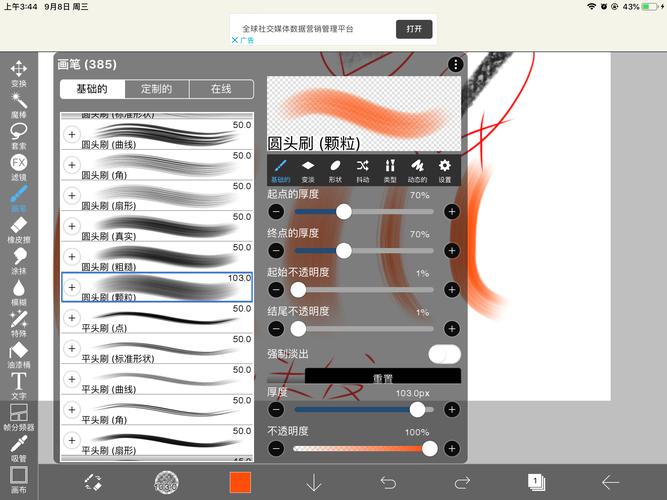Select the Text tool

pyautogui.click(x=18, y=383)
